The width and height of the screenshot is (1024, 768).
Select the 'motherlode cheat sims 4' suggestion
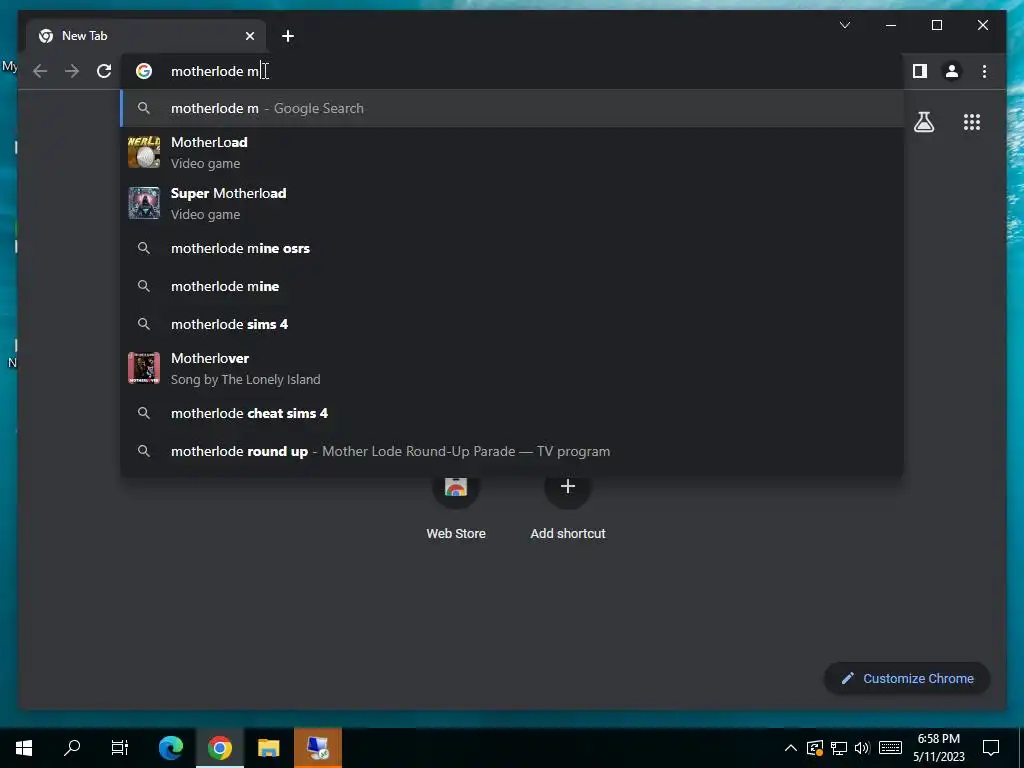pyautogui.click(x=513, y=413)
